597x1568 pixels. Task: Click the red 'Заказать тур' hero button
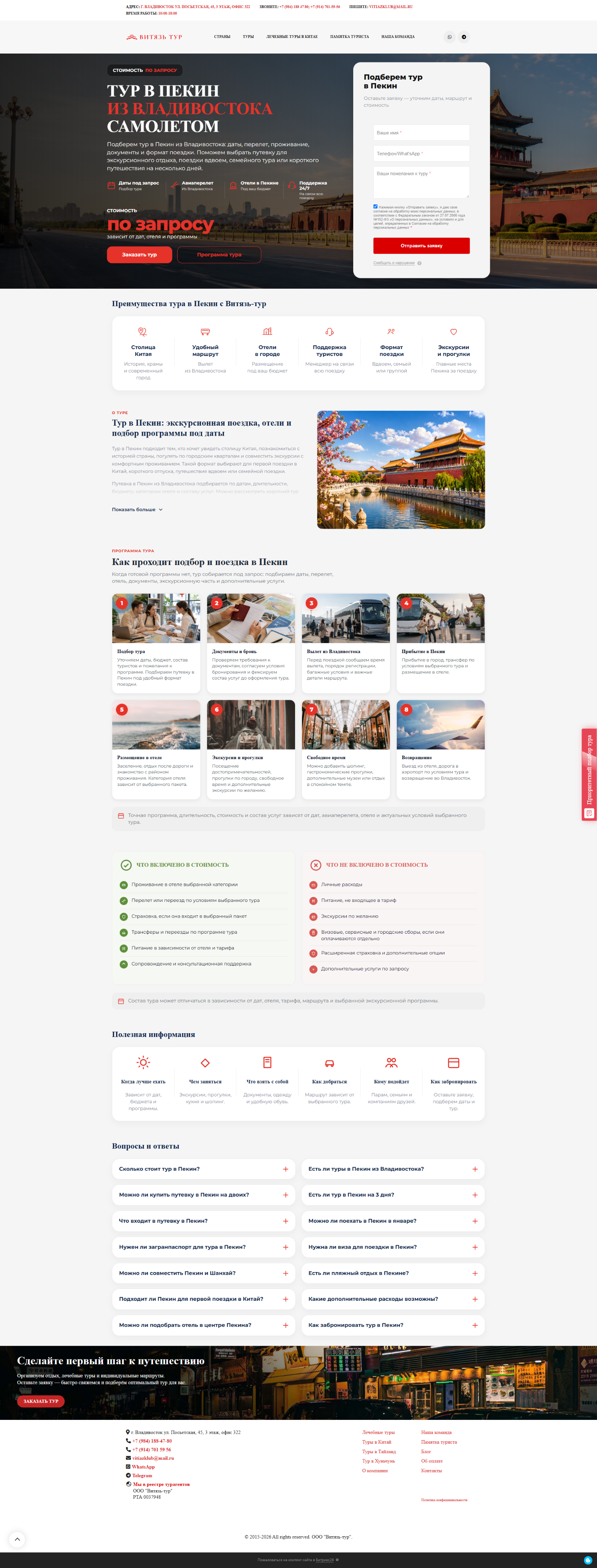(x=139, y=255)
